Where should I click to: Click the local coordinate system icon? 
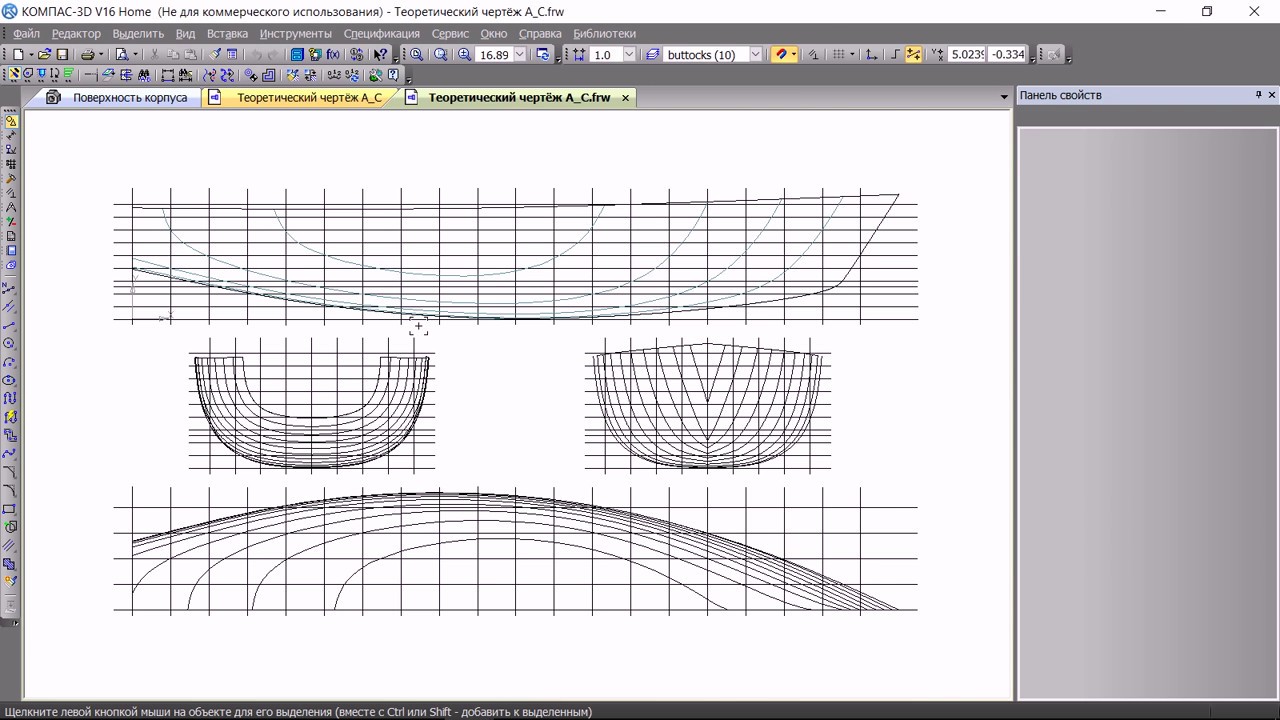pos(870,54)
